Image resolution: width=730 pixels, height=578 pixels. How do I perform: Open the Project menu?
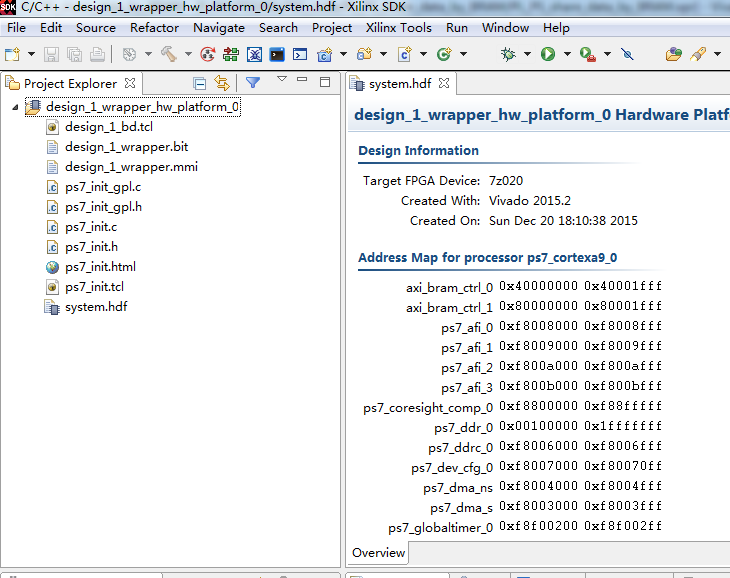pyautogui.click(x=332, y=28)
